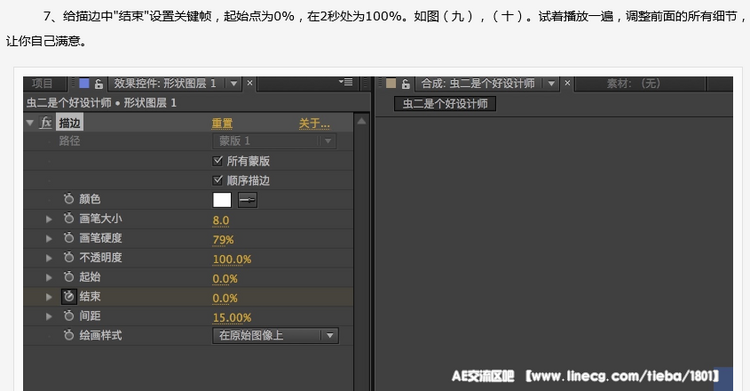The image size is (750, 391).
Task: Click the blue label color square in 效果控件 tab
Action: tap(84, 83)
